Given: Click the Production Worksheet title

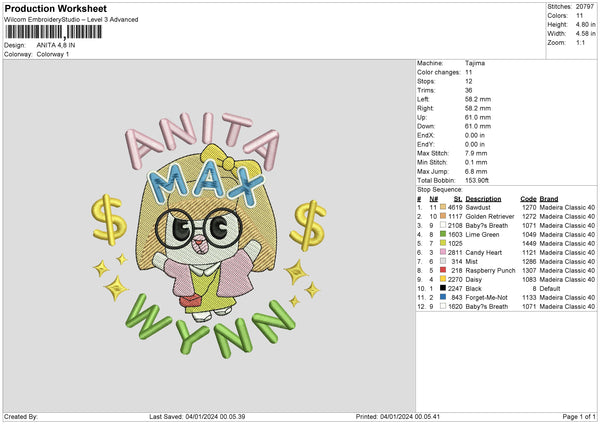Looking at the screenshot, I should click(55, 8).
